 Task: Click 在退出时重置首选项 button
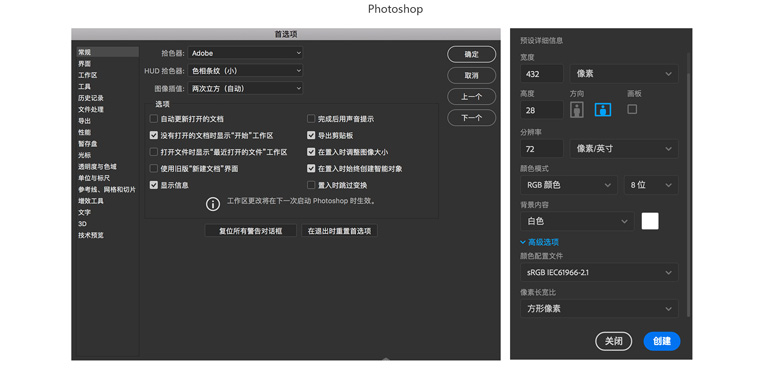[x=339, y=231]
